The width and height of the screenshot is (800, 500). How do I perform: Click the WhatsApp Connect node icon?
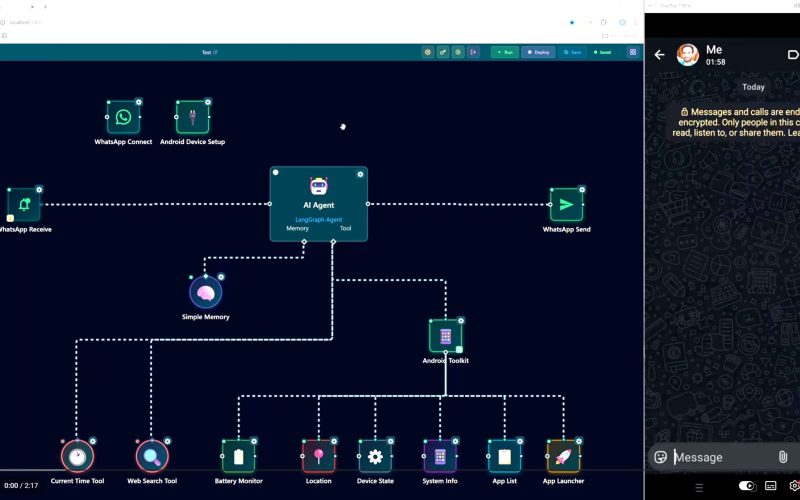(123, 117)
